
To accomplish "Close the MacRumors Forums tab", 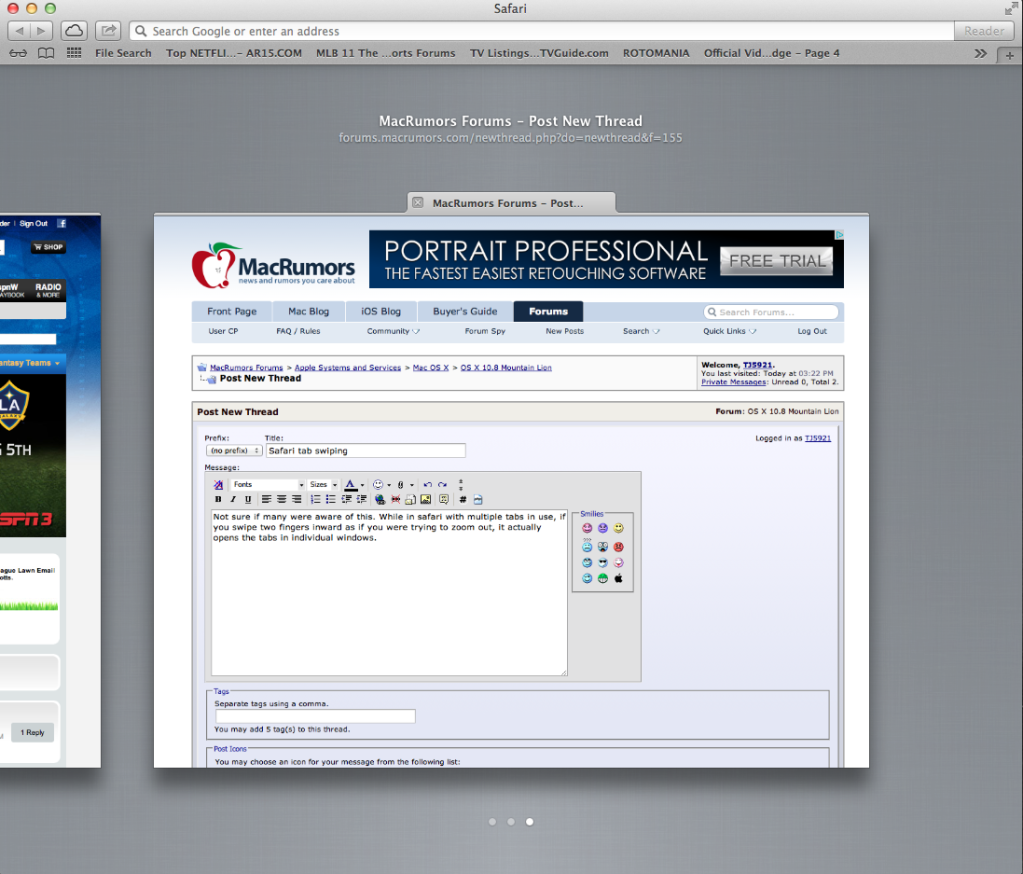I will [x=418, y=203].
